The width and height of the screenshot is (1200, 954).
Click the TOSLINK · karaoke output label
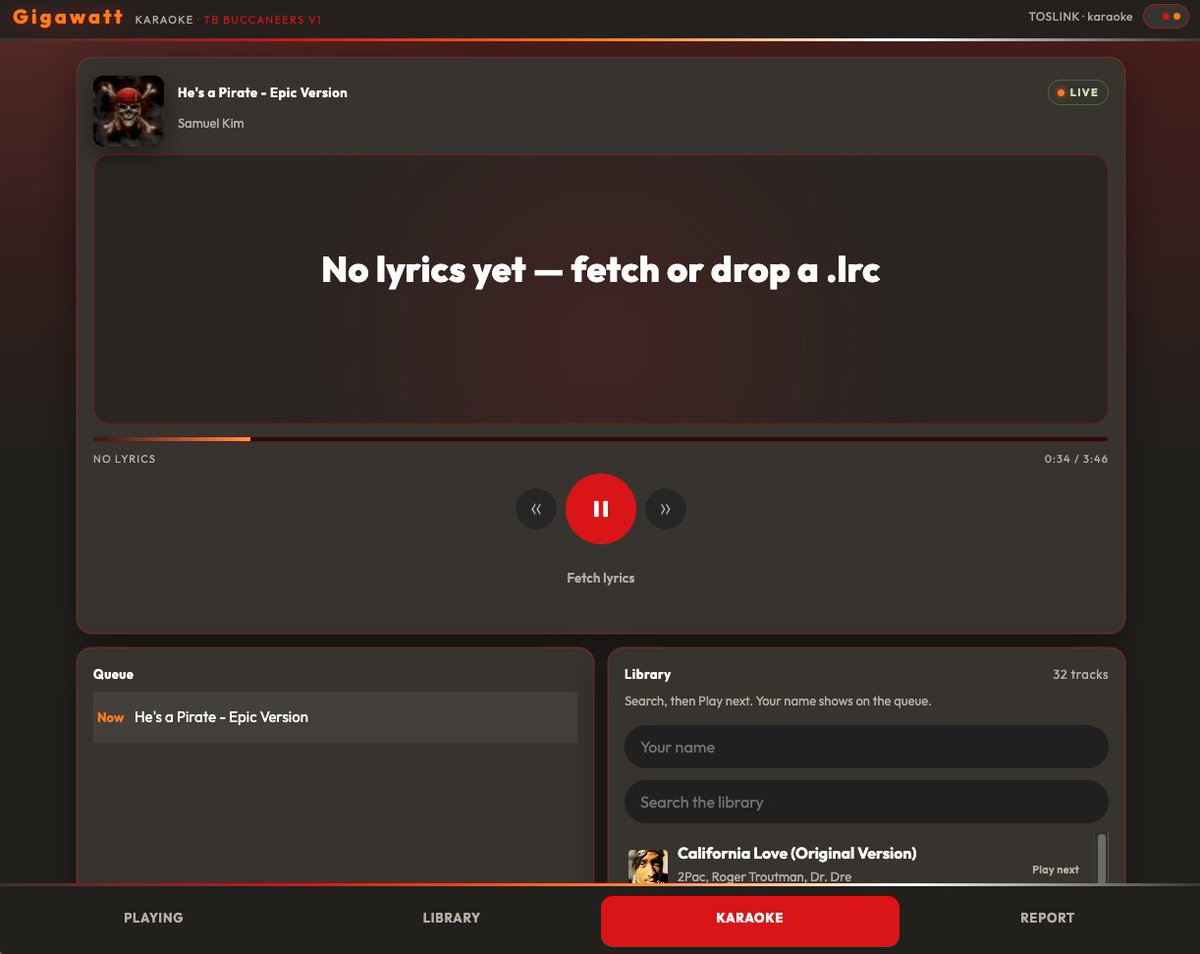(1080, 17)
